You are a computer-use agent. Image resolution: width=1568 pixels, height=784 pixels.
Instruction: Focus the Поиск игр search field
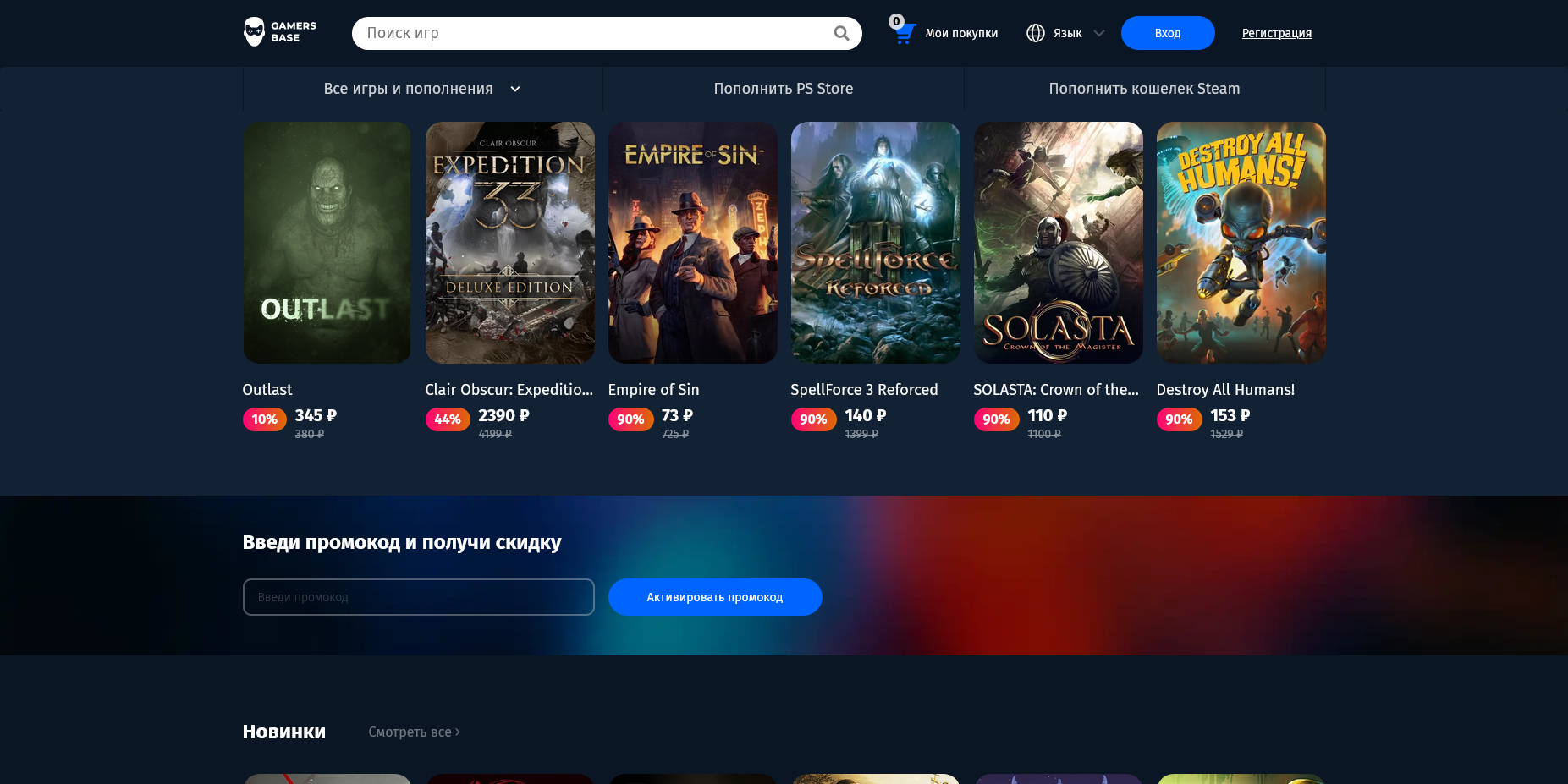point(607,33)
